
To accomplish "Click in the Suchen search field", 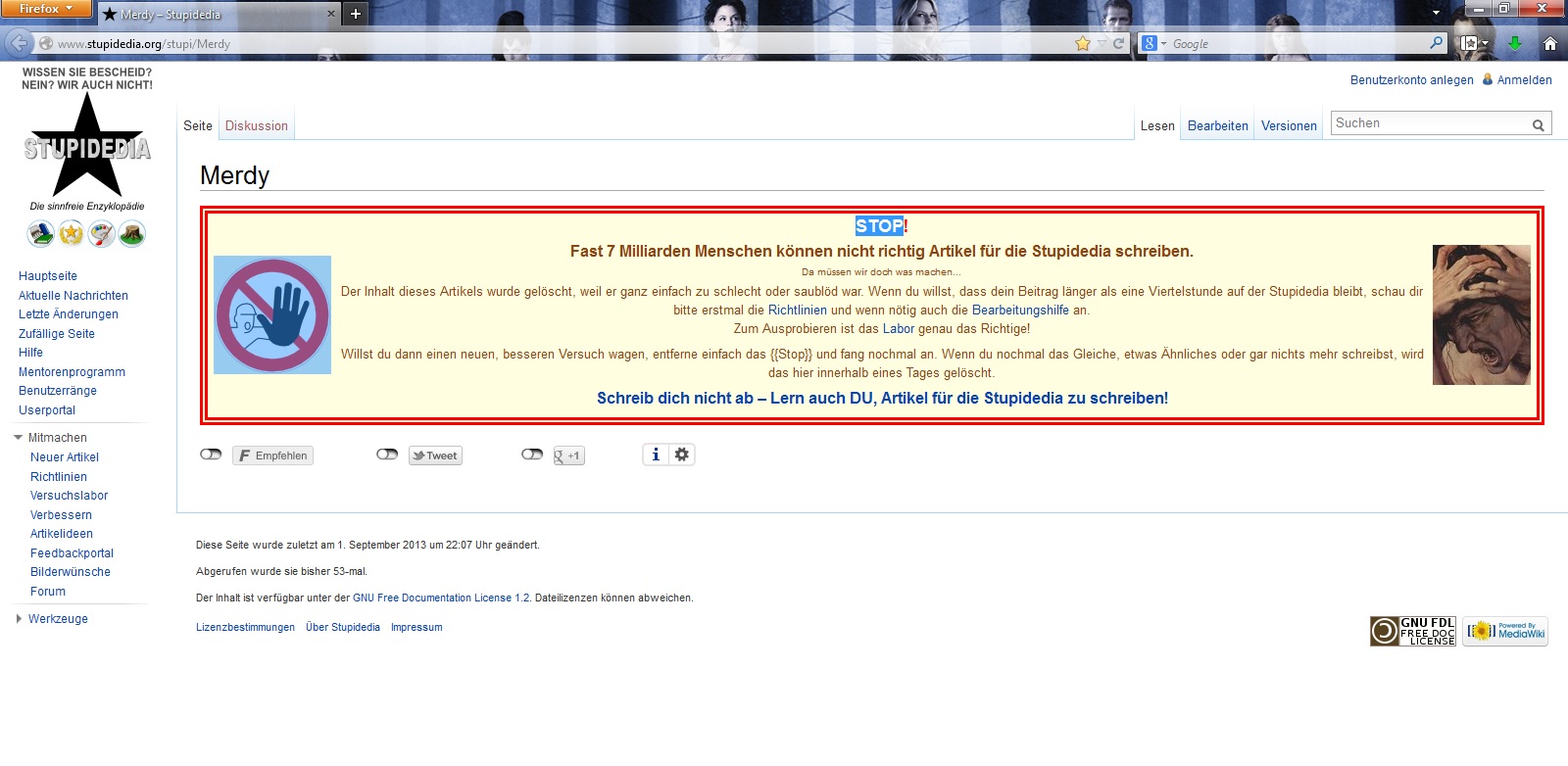I will (x=1429, y=123).
